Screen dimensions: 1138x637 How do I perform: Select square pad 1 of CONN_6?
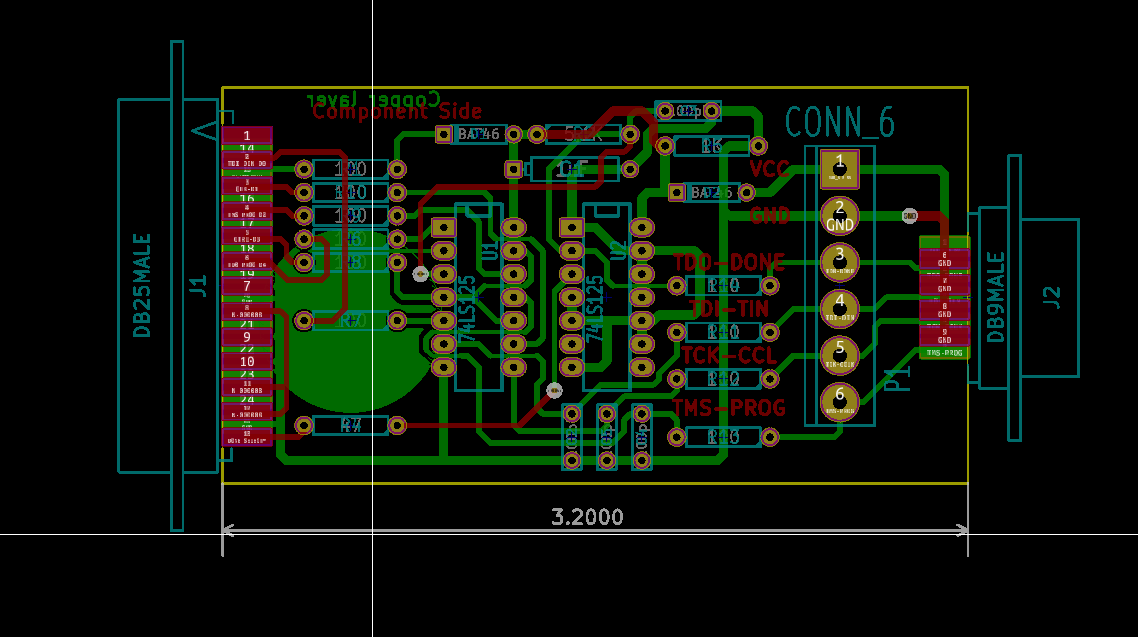point(840,169)
